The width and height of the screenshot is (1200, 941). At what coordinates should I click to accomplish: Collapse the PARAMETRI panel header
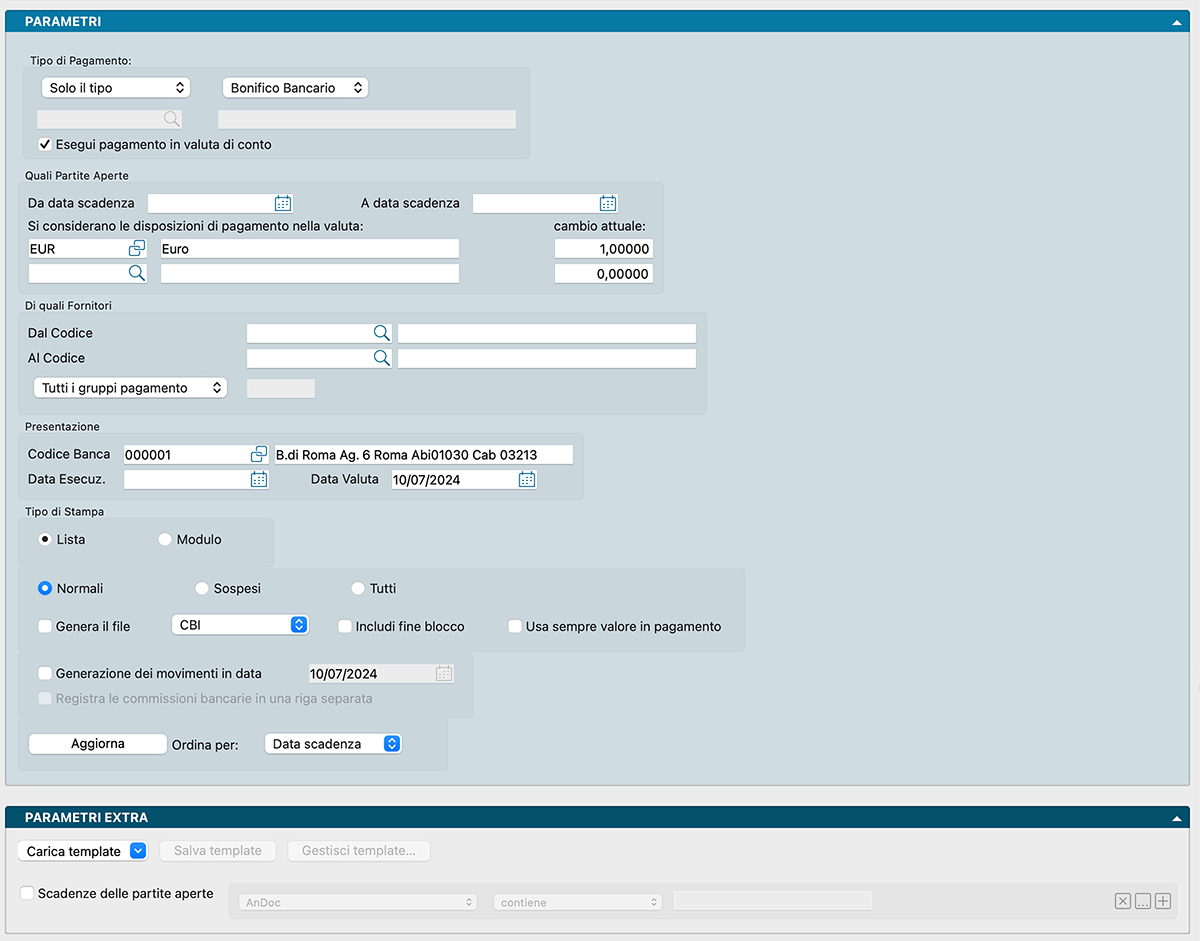point(1176,21)
